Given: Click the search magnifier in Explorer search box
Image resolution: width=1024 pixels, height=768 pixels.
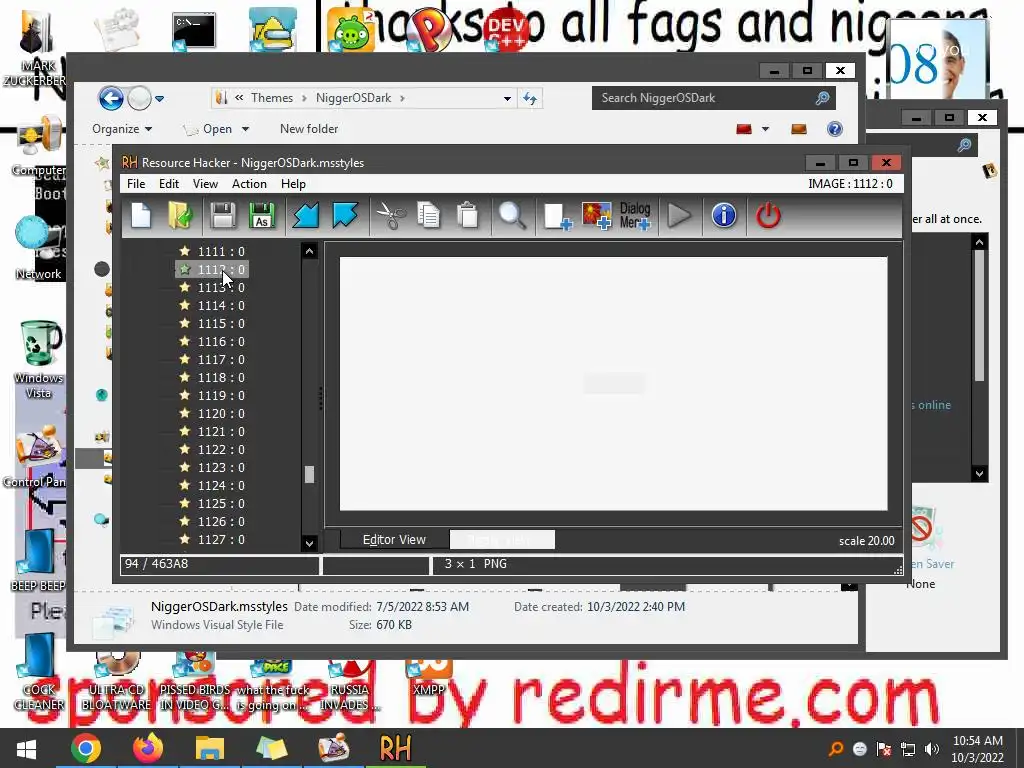Looking at the screenshot, I should pyautogui.click(x=822, y=98).
